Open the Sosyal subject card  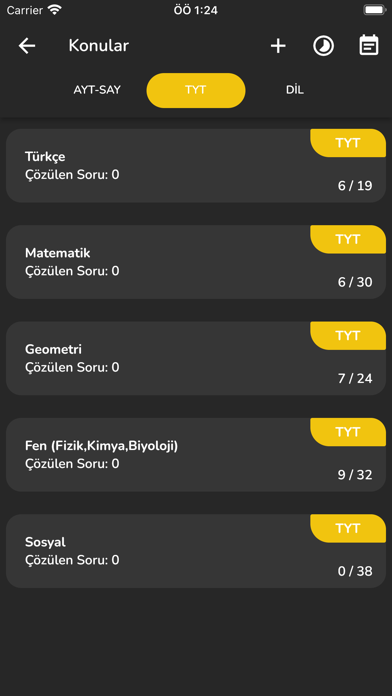pyautogui.click(x=196, y=551)
